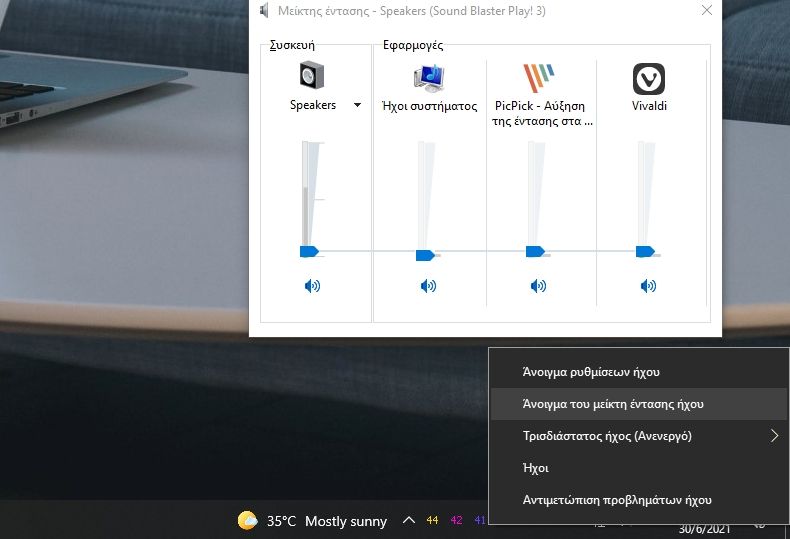790x539 pixels.
Task: Select Ήχοι from the context menu
Action: [536, 468]
